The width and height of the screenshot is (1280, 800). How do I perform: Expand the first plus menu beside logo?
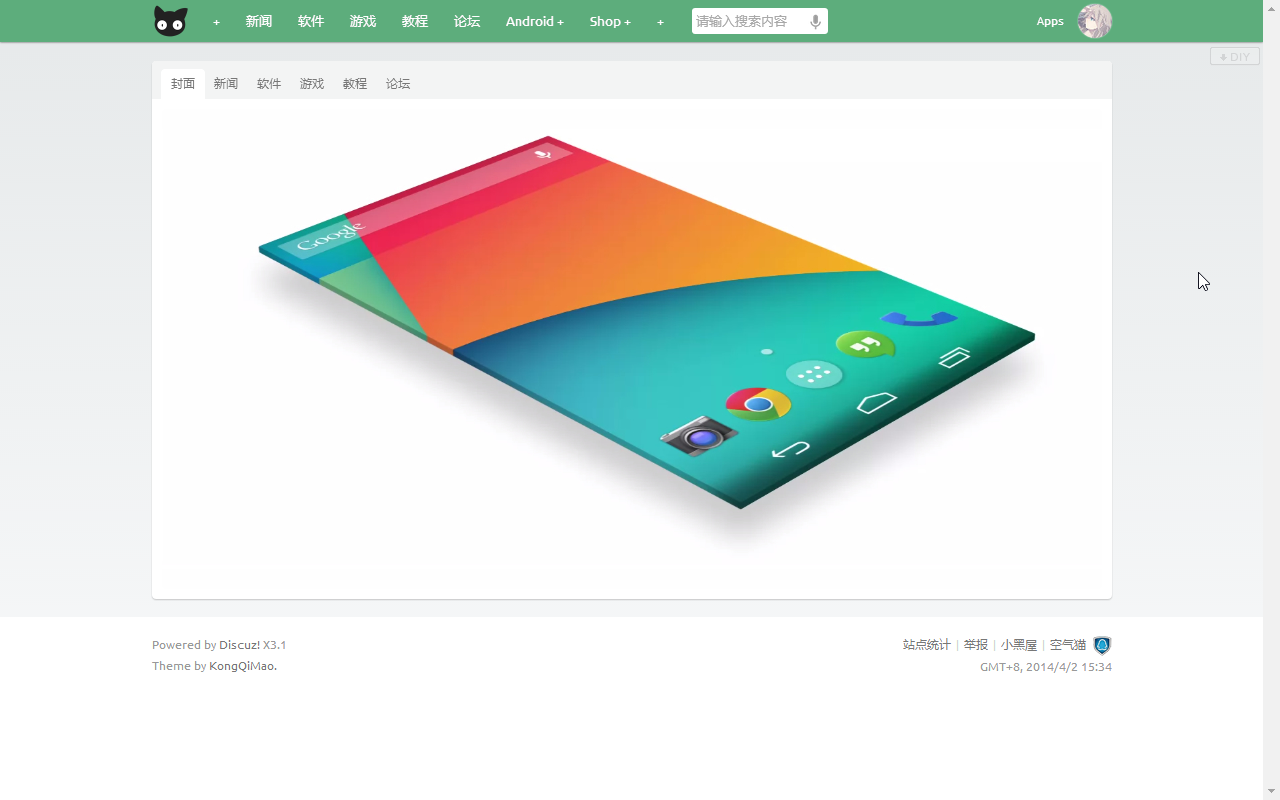[x=216, y=22]
